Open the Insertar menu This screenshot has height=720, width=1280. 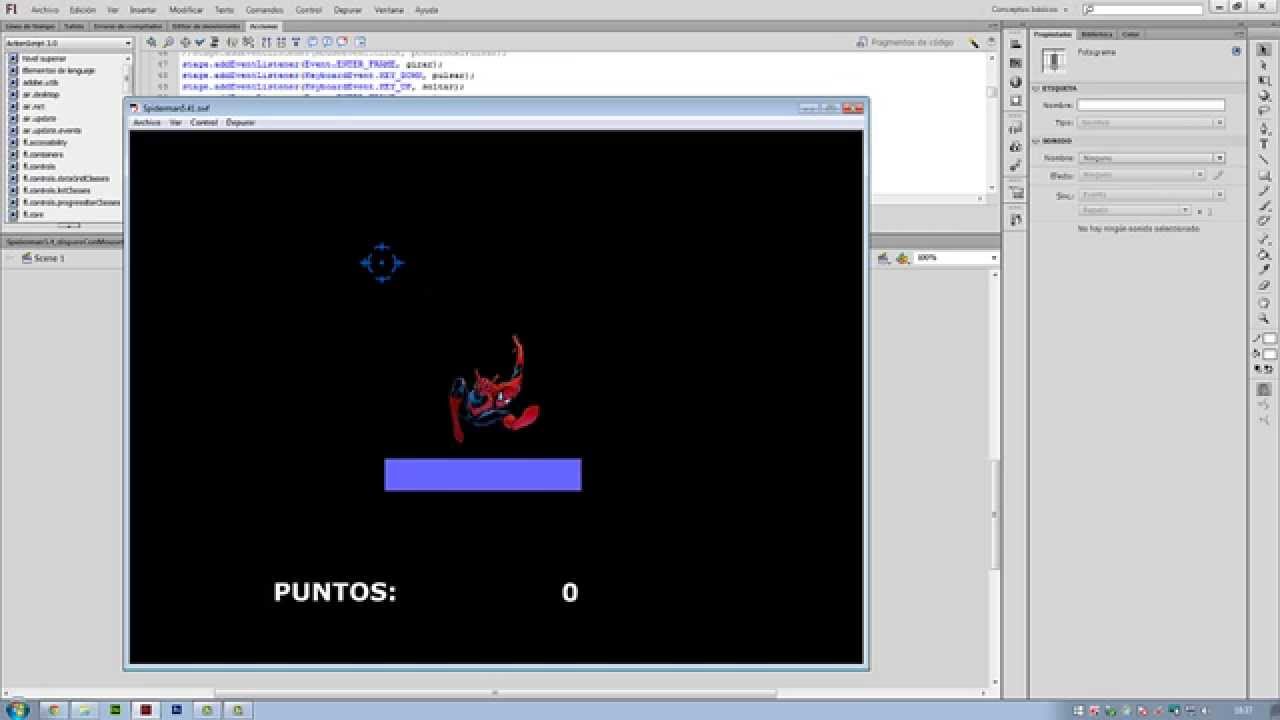pyautogui.click(x=143, y=9)
